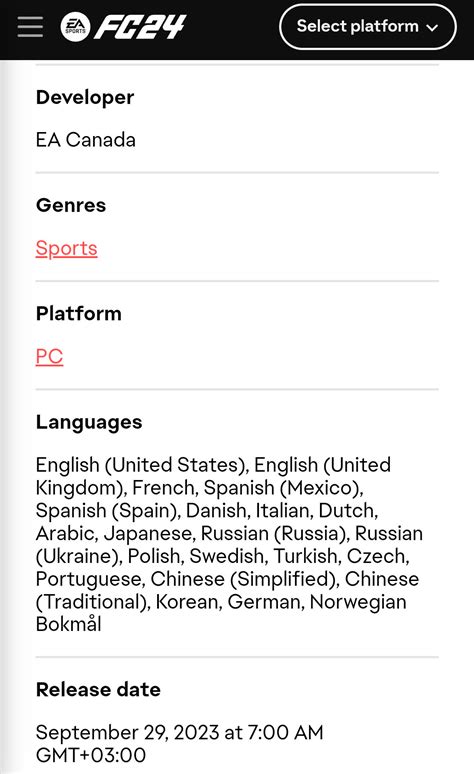Click the Developer section heading
The width and height of the screenshot is (474, 774).
(x=85, y=97)
